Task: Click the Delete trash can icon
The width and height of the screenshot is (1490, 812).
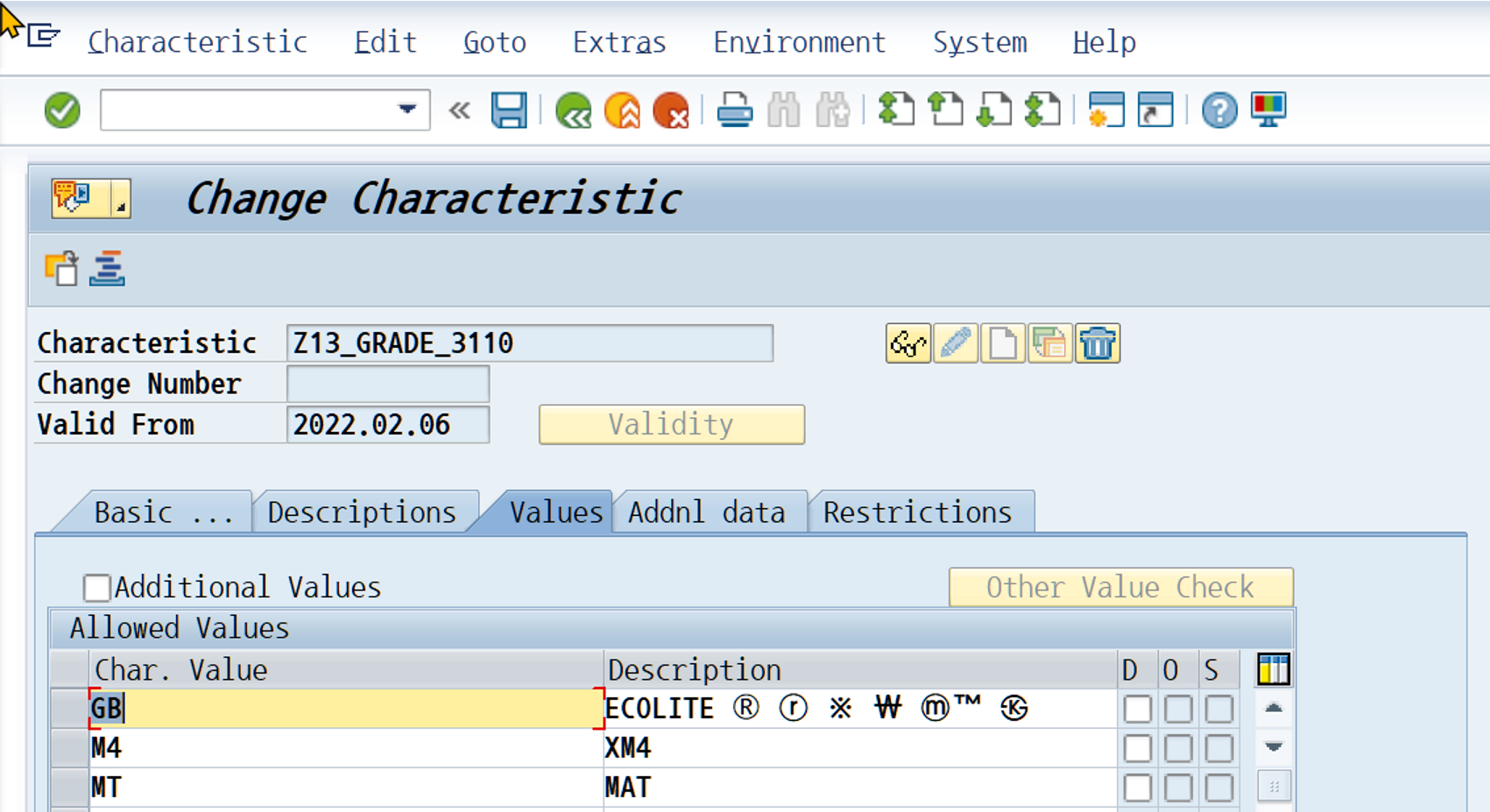Action: point(1097,343)
